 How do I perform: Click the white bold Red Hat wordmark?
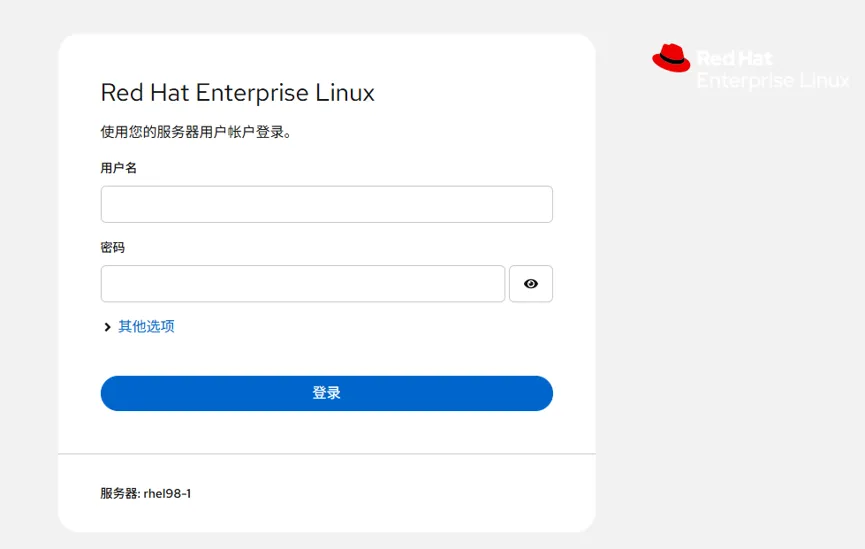click(734, 58)
